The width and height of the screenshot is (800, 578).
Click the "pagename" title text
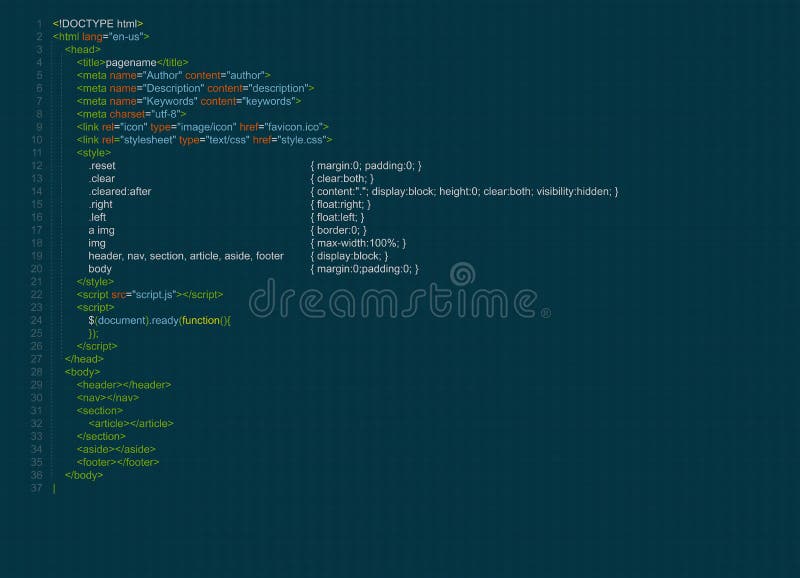tap(131, 63)
